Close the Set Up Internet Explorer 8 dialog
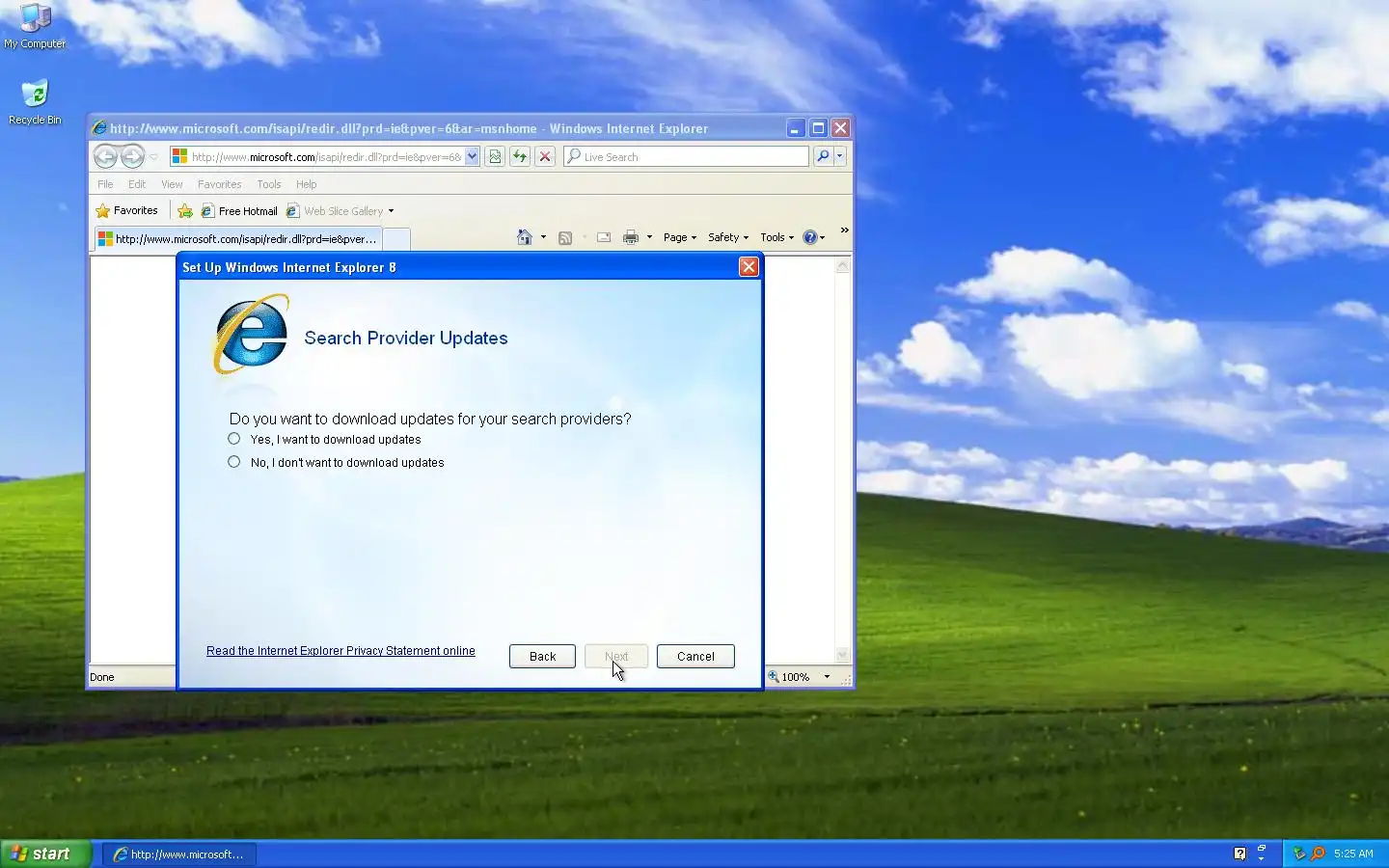Image resolution: width=1389 pixels, height=868 pixels. 749,267
